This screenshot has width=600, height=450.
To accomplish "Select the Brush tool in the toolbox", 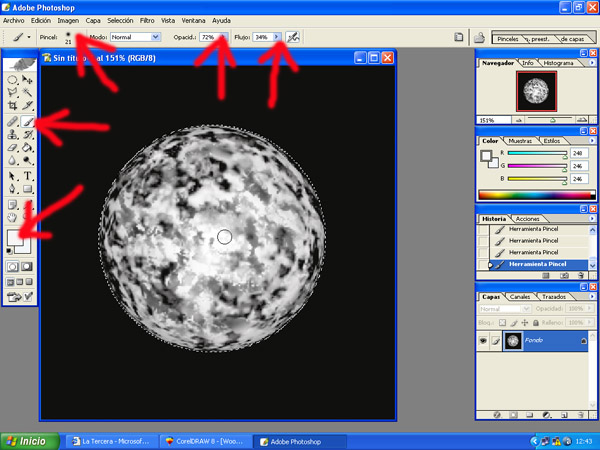I will click(27, 122).
